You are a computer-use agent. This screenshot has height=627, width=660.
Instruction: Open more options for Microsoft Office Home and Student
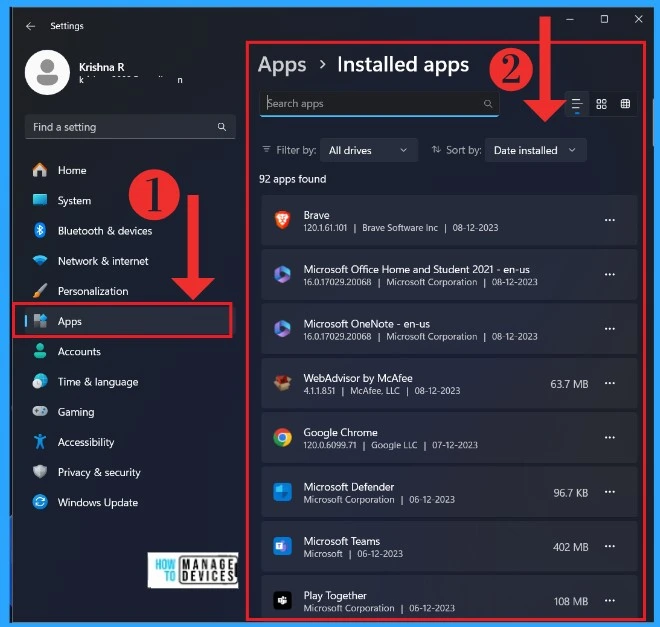609,274
